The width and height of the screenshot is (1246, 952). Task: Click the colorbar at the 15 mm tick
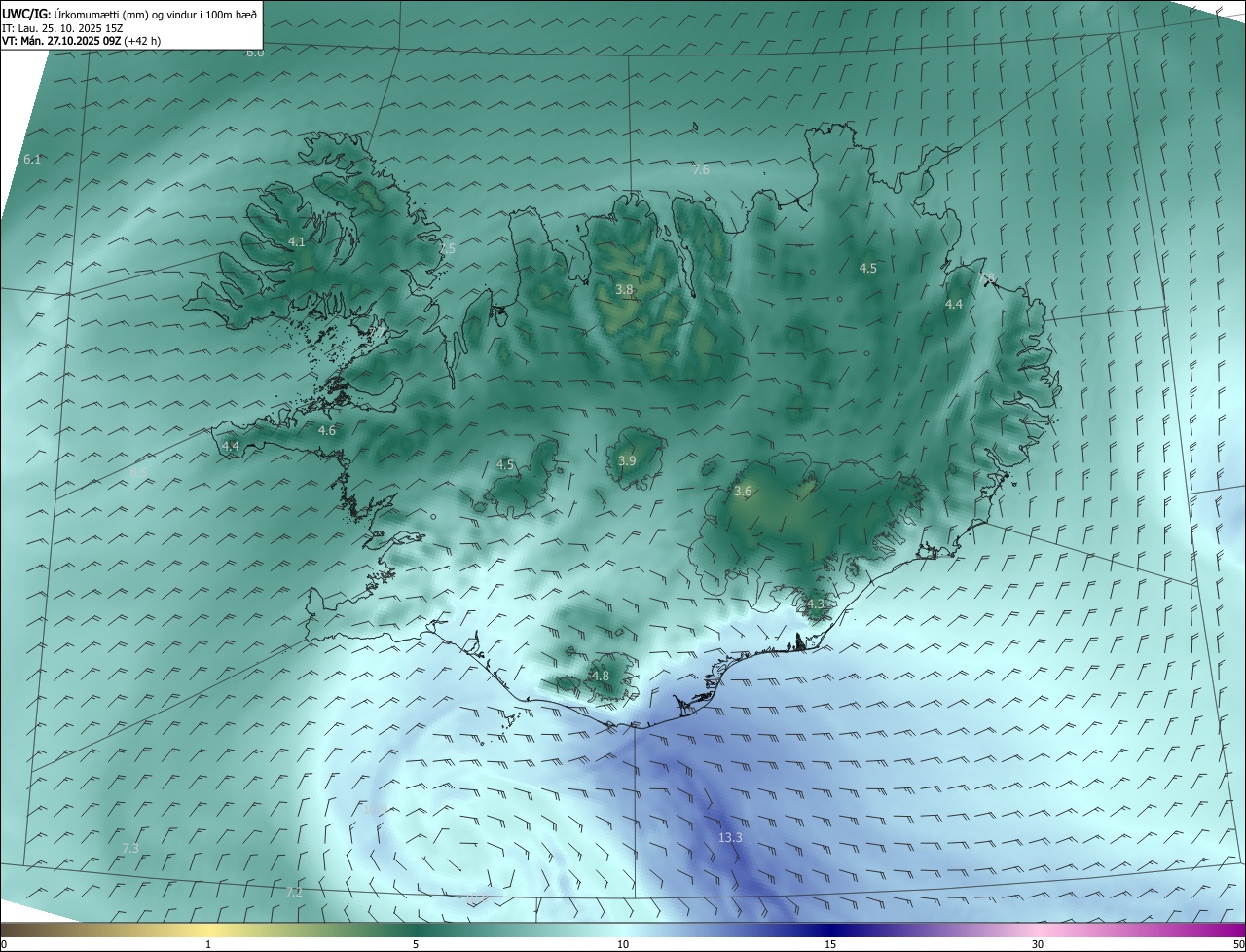pos(830,930)
